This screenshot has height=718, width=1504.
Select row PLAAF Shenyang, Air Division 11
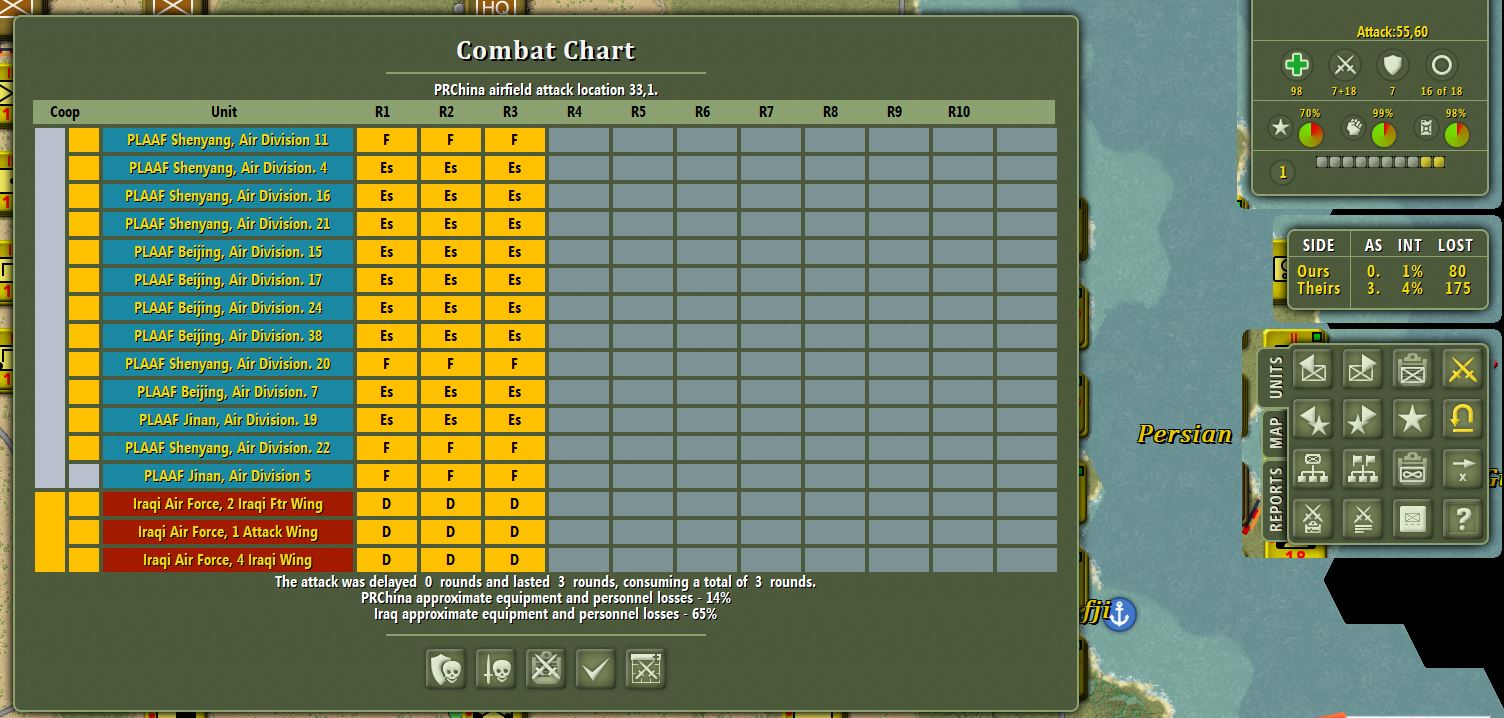(228, 140)
